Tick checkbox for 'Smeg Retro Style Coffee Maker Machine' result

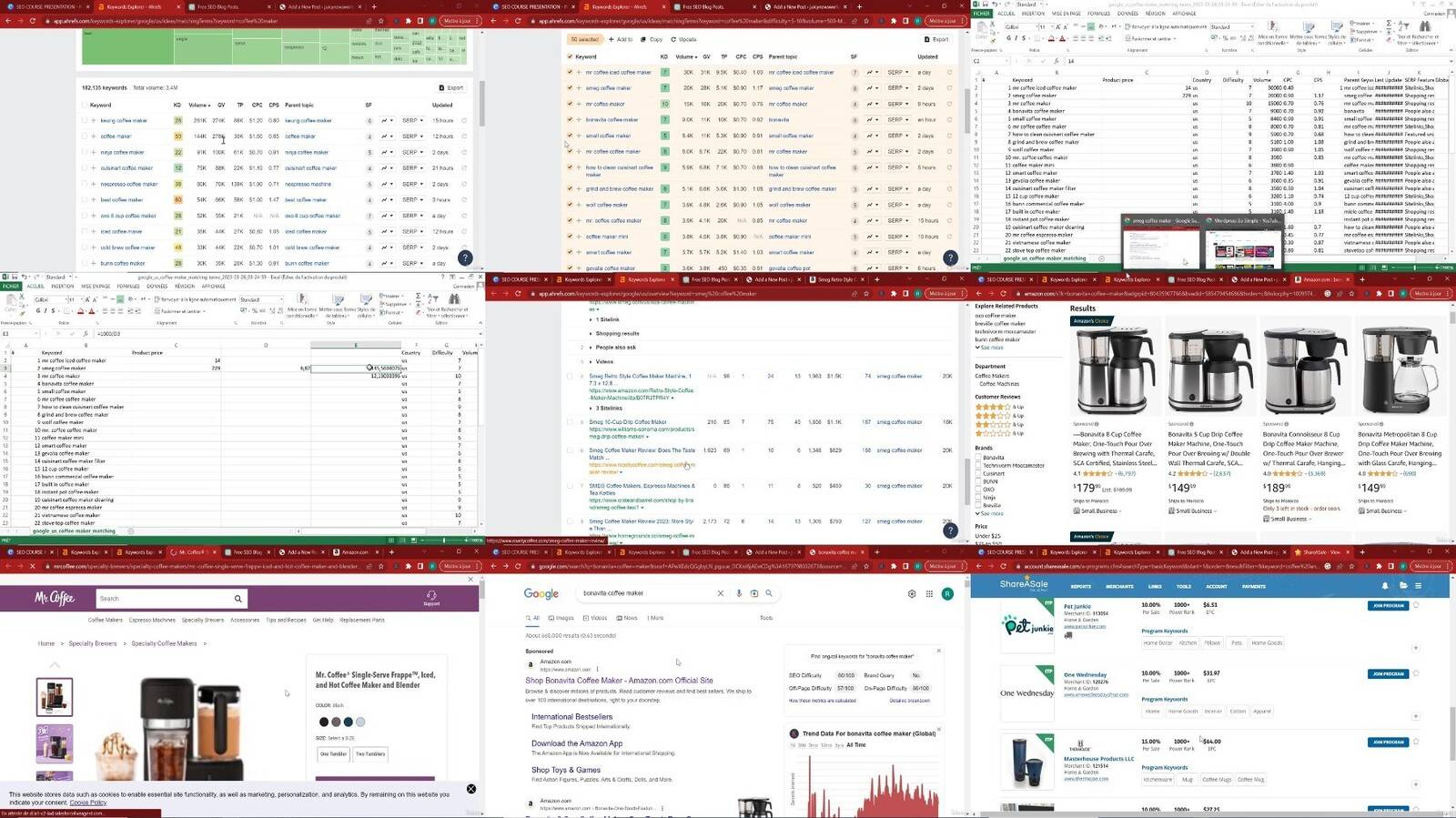click(x=571, y=376)
